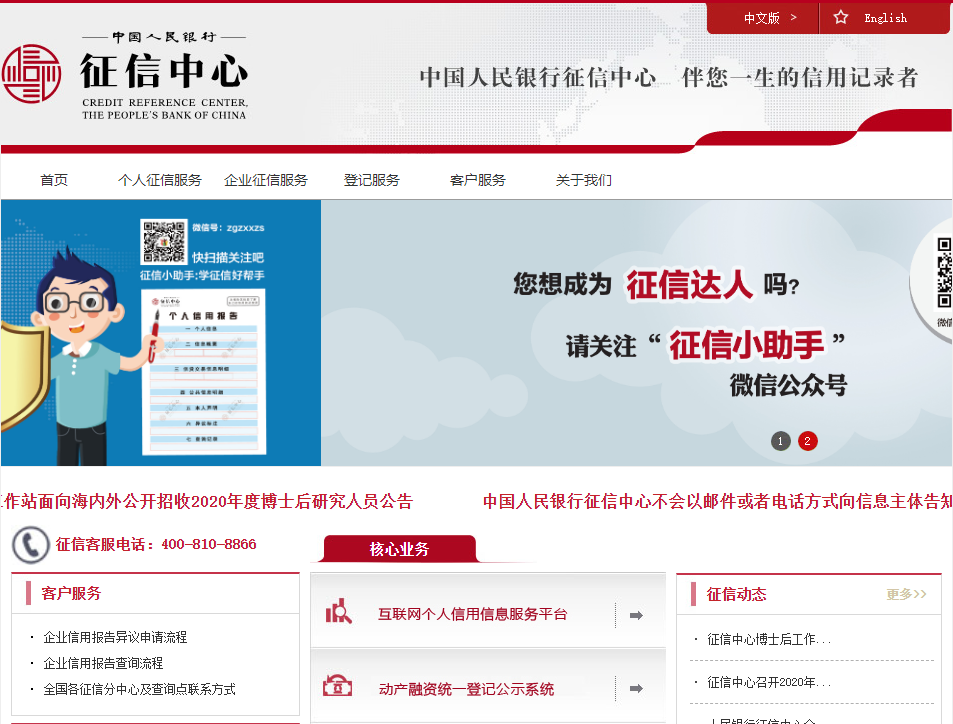This screenshot has height=724, width=953.
Task: Click the movable property financing icon
Action: [337, 686]
